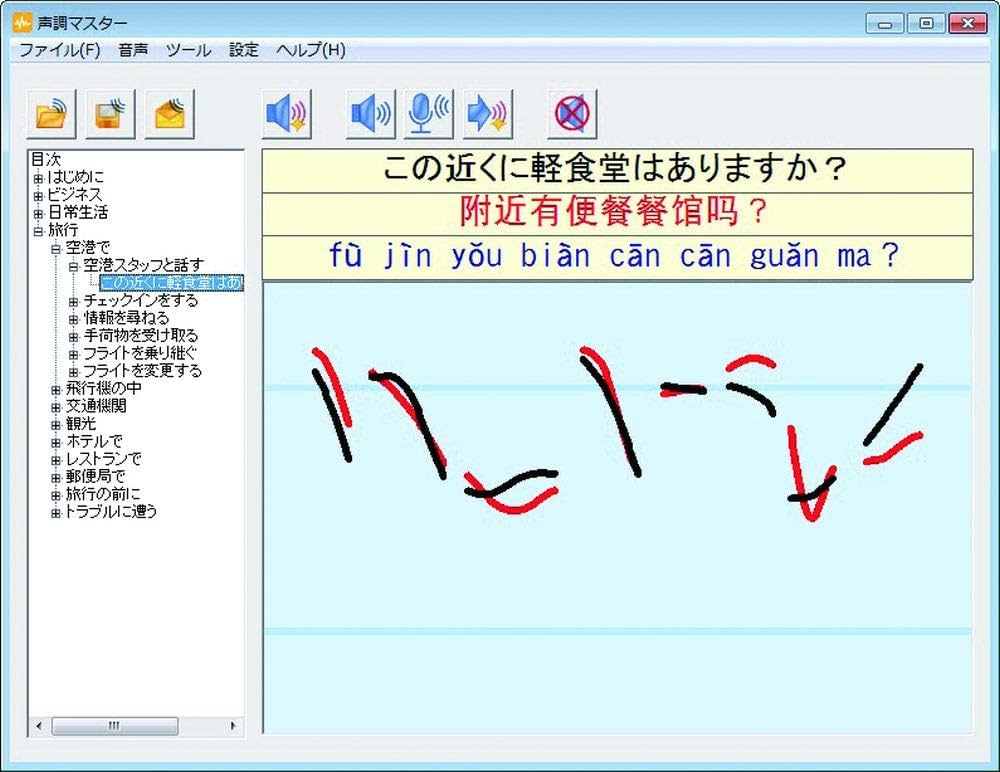
Task: Click the second speaker playback icon
Action: [369, 112]
